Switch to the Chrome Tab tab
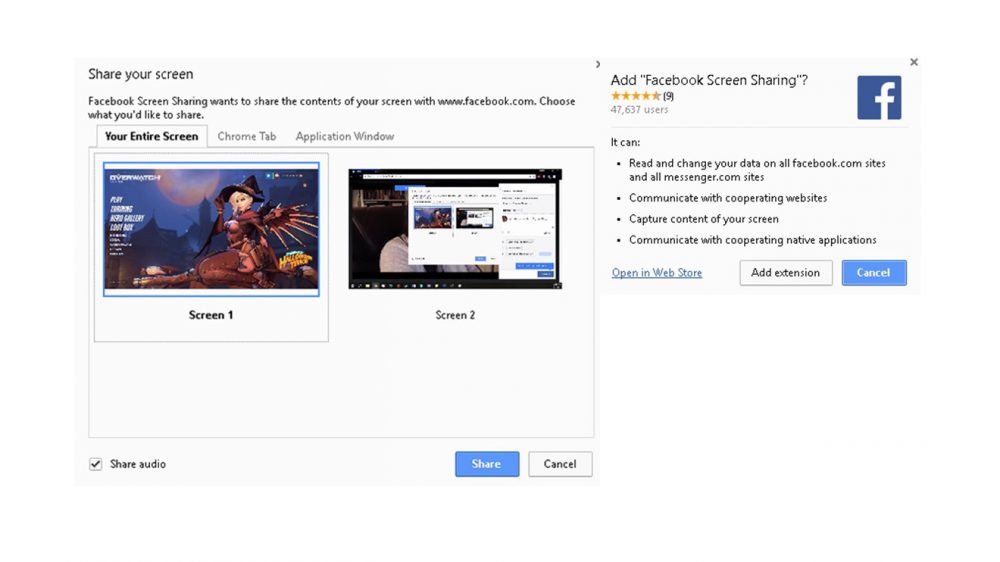Viewport: 1000px width, 562px height. coord(246,136)
